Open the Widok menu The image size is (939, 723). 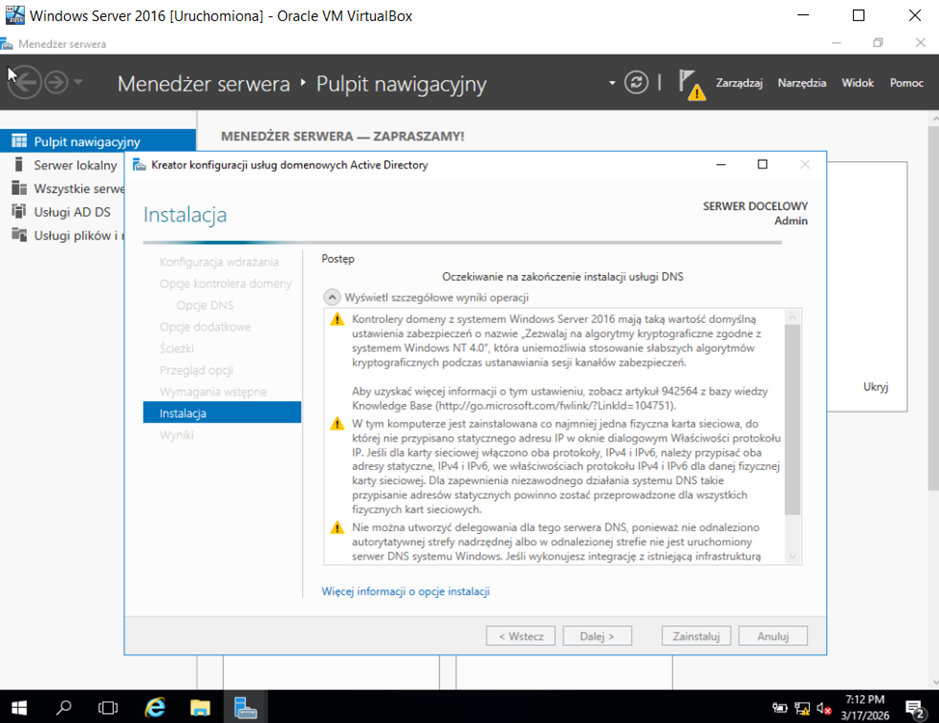pyautogui.click(x=857, y=83)
